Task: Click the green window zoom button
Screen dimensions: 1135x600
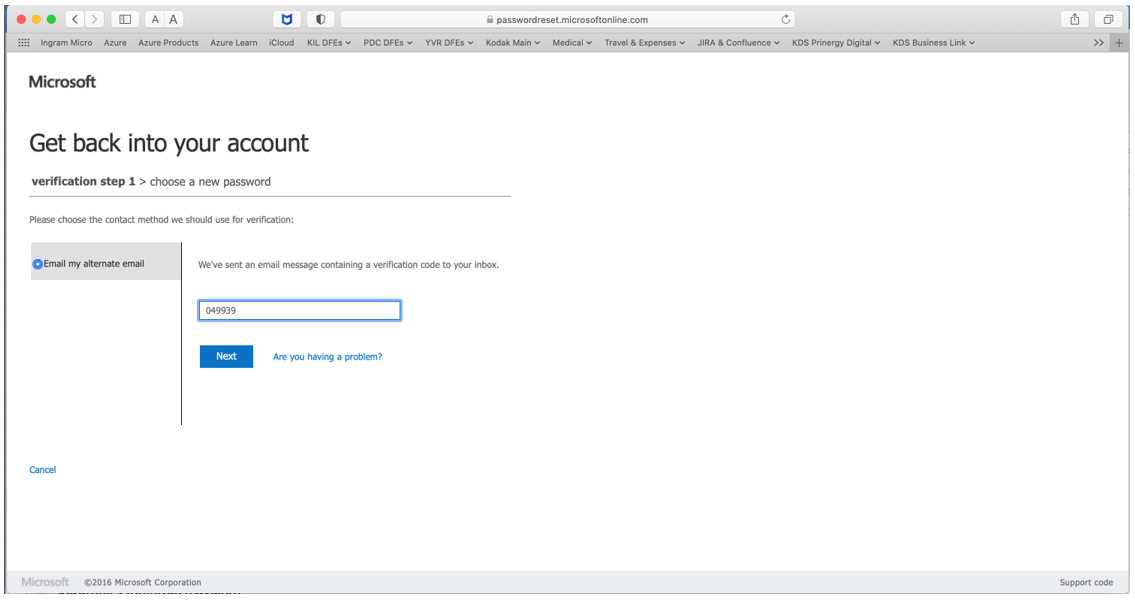Action: 51,20
